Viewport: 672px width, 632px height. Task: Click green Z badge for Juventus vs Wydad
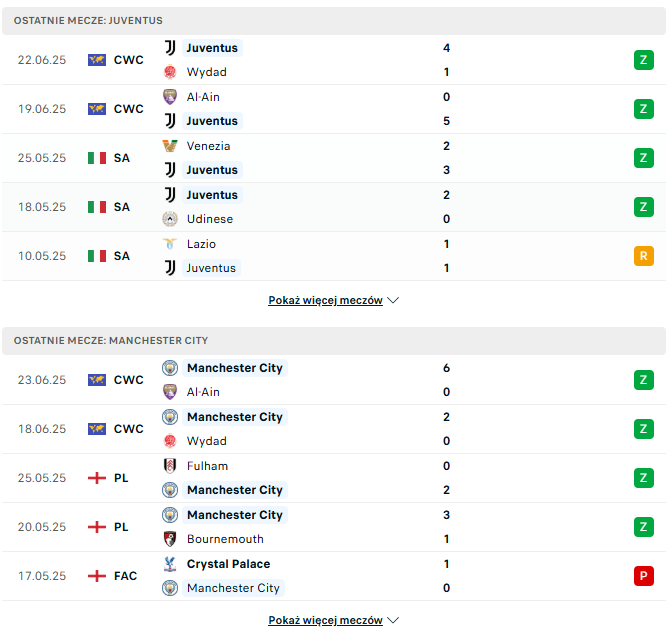[x=644, y=60]
